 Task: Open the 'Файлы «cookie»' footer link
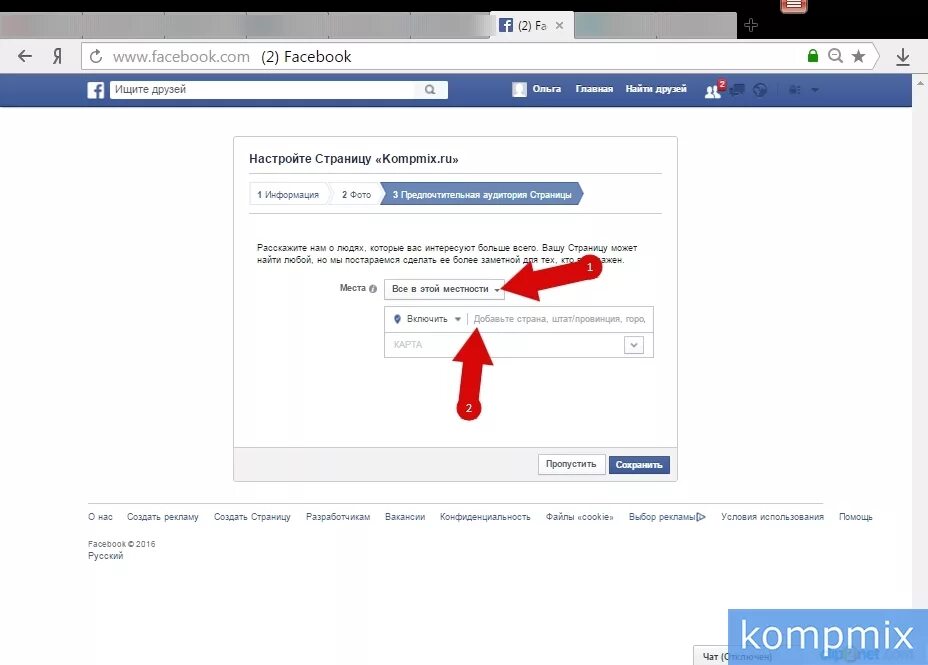(x=579, y=516)
